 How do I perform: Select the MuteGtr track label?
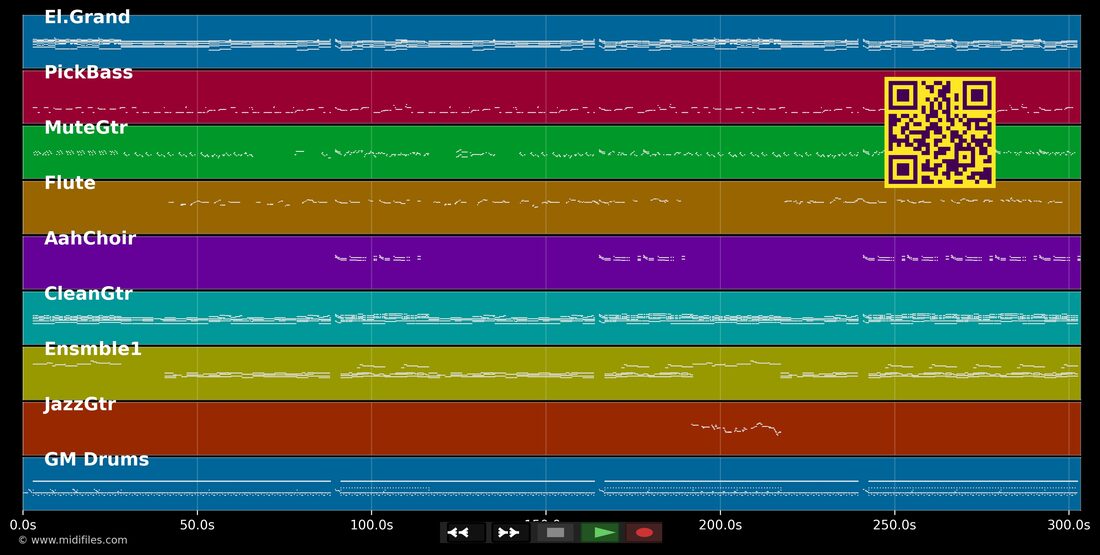coord(86,128)
